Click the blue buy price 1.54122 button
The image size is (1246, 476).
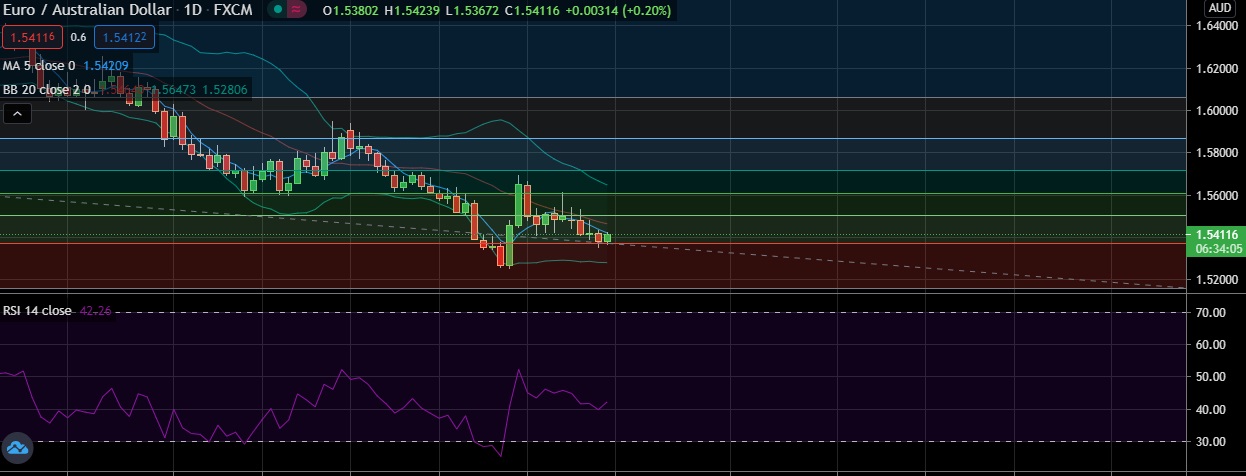[x=125, y=38]
